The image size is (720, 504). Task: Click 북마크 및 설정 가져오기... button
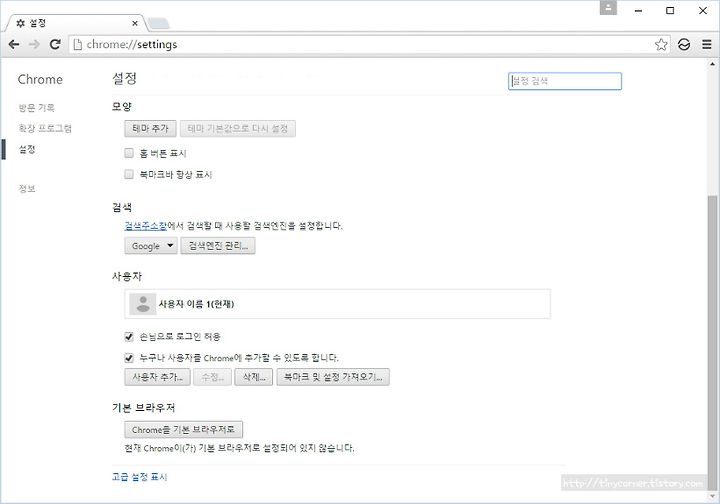tap(333, 377)
